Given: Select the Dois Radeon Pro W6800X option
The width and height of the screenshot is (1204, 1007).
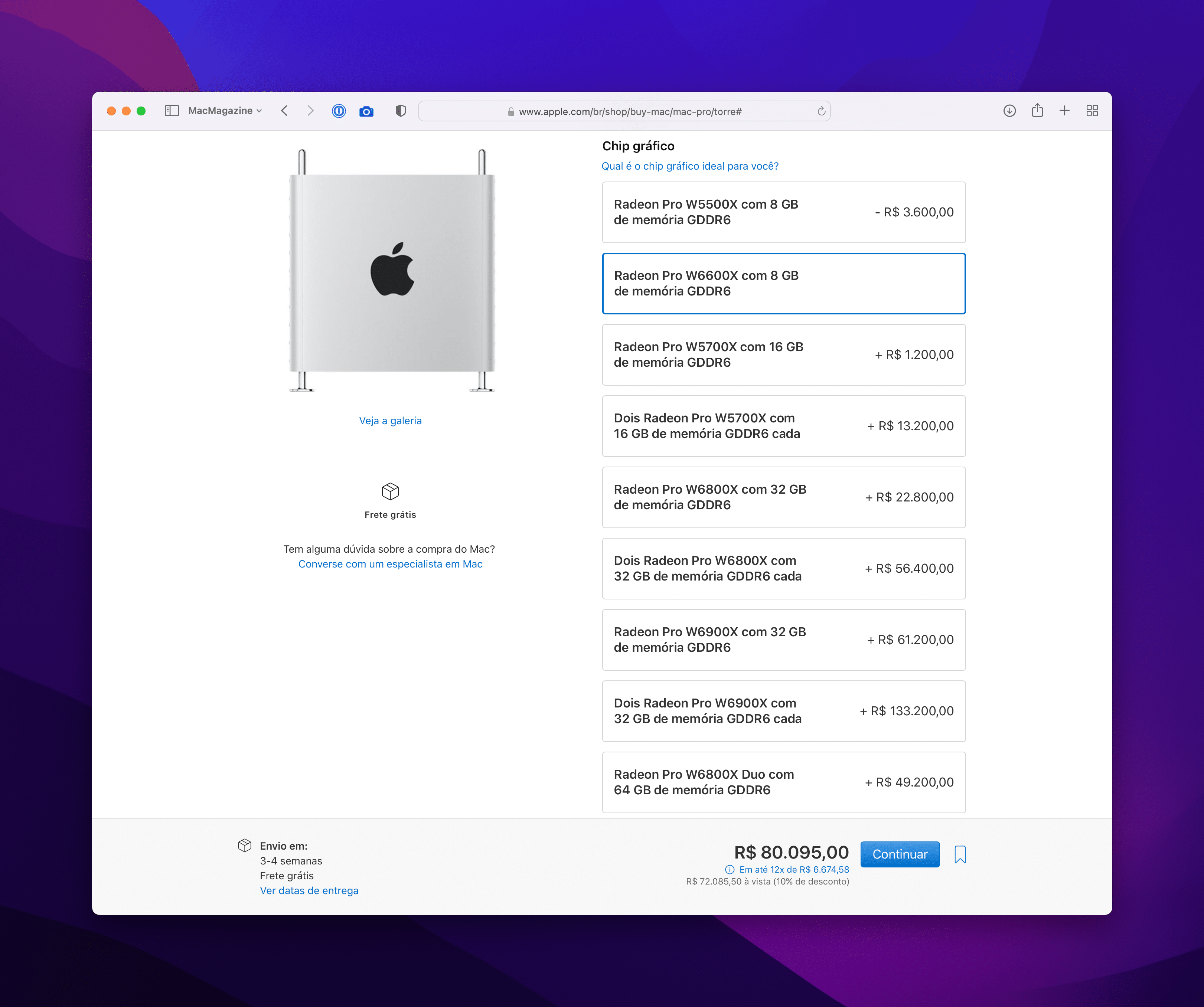Looking at the screenshot, I should (784, 569).
